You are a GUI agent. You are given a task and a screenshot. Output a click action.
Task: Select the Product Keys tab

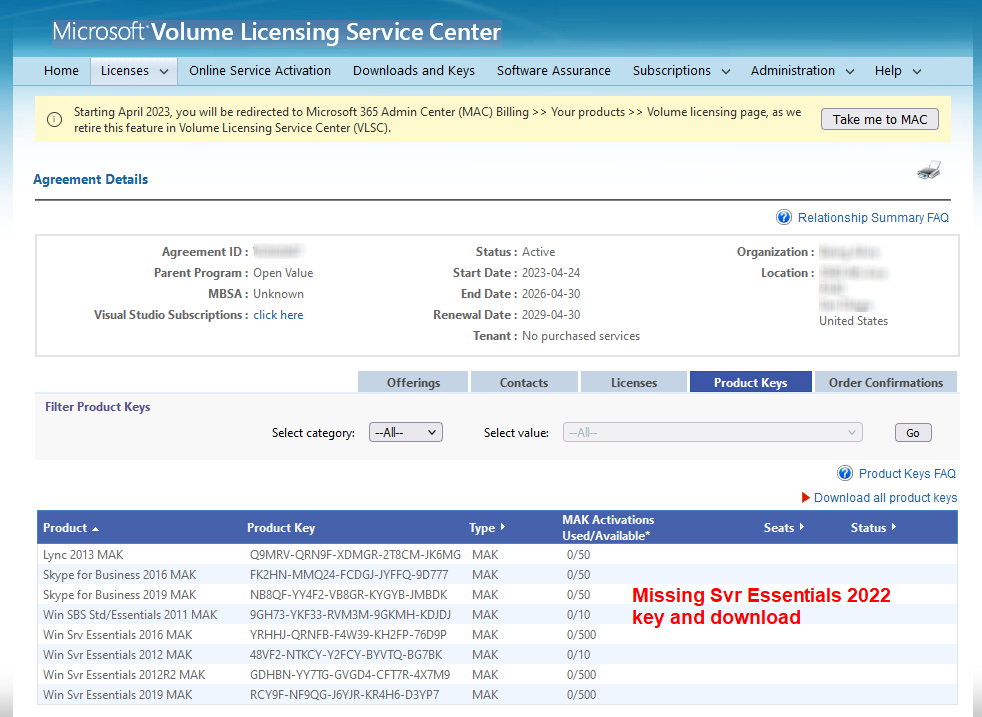(751, 382)
